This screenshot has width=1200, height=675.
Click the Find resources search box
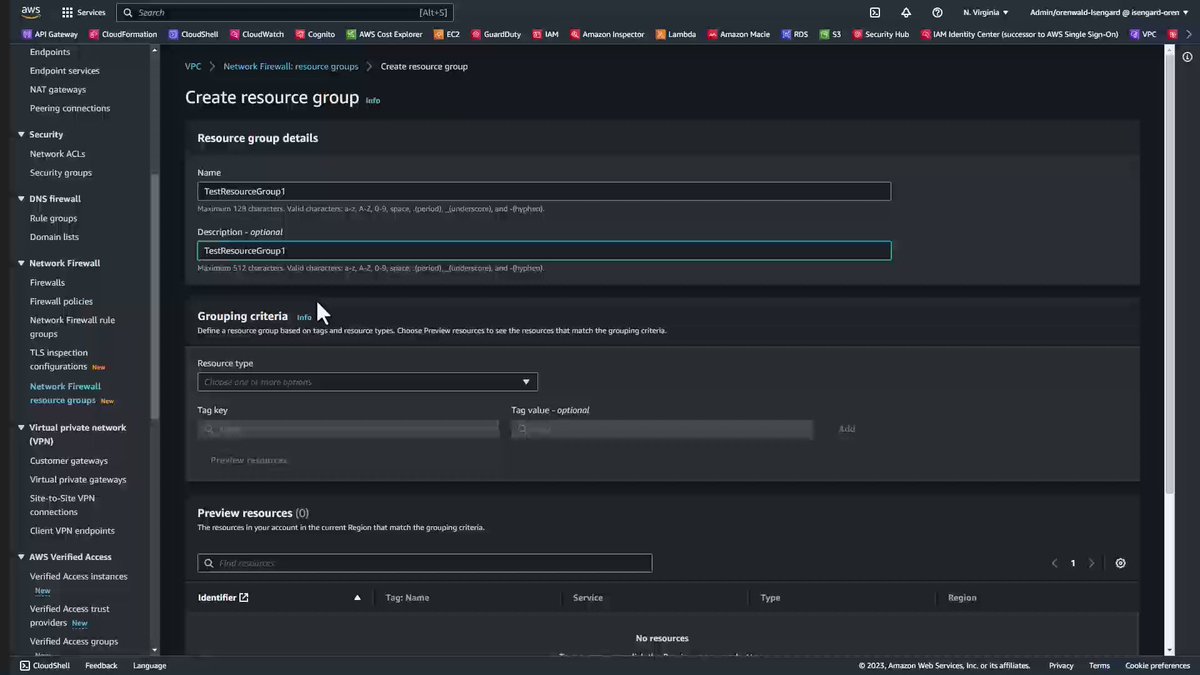click(x=425, y=563)
